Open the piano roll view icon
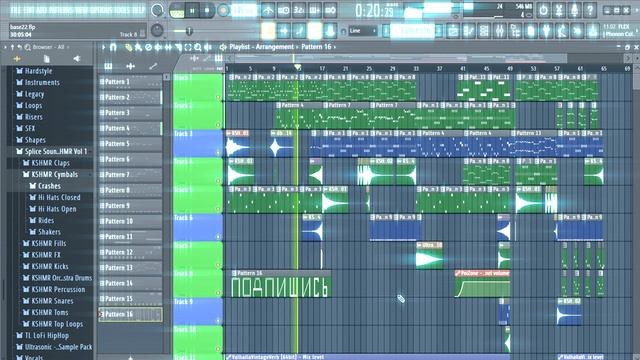The width and height of the screenshot is (640, 360). point(468,31)
